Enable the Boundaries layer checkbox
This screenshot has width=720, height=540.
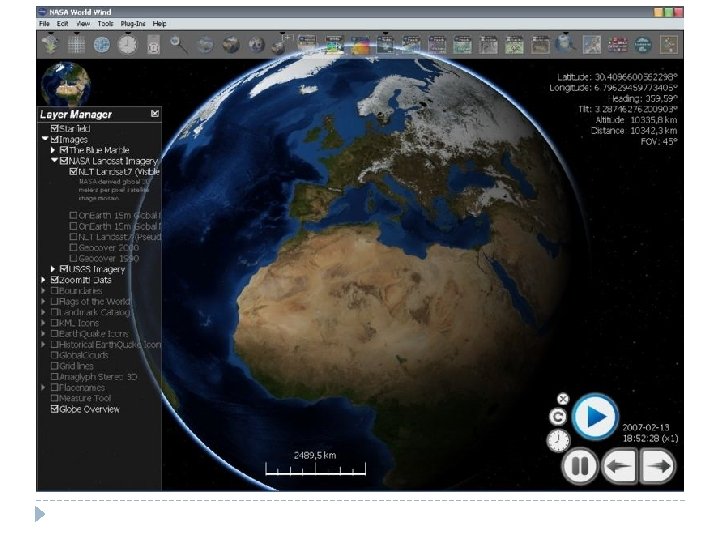coord(55,291)
